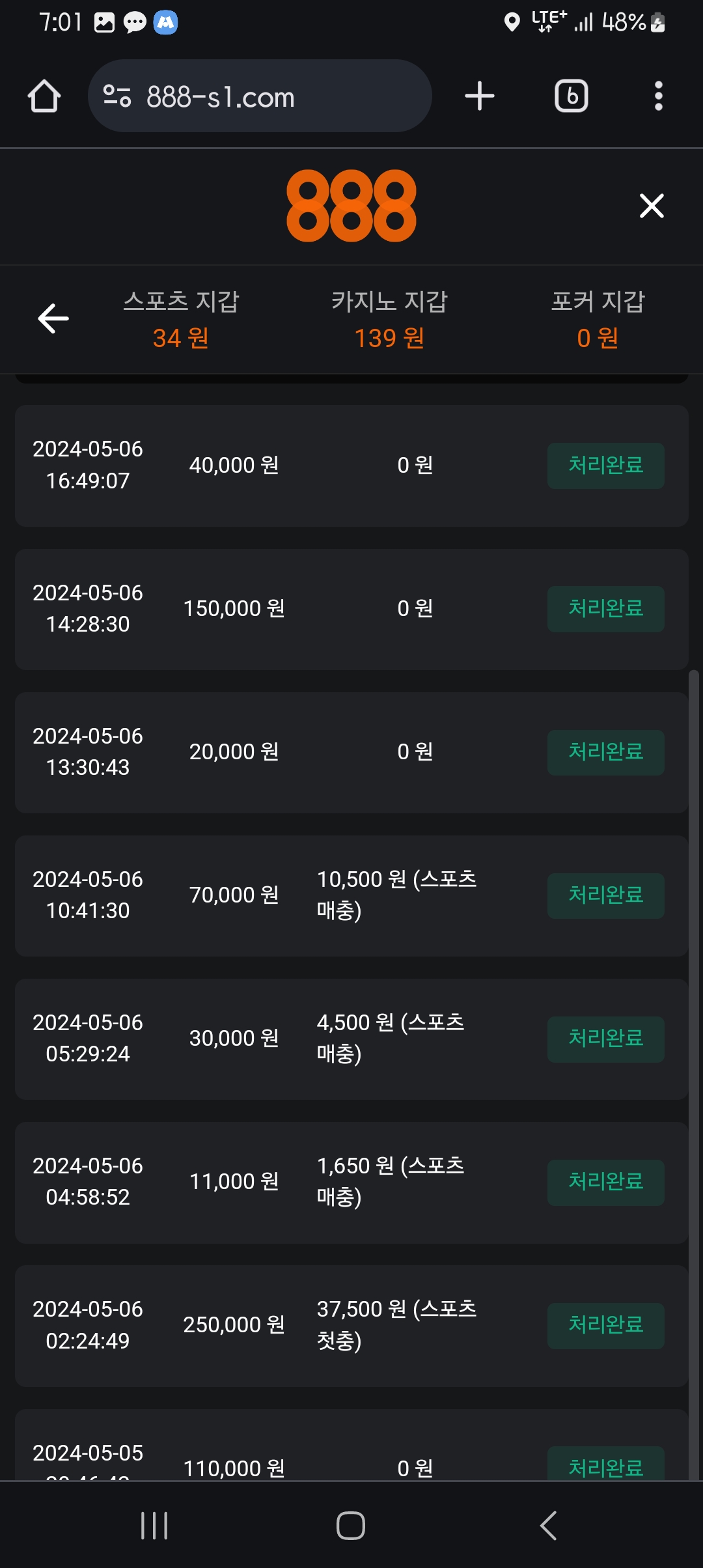Open site settings icon in address bar
This screenshot has height=1568, width=703.
coord(117,96)
